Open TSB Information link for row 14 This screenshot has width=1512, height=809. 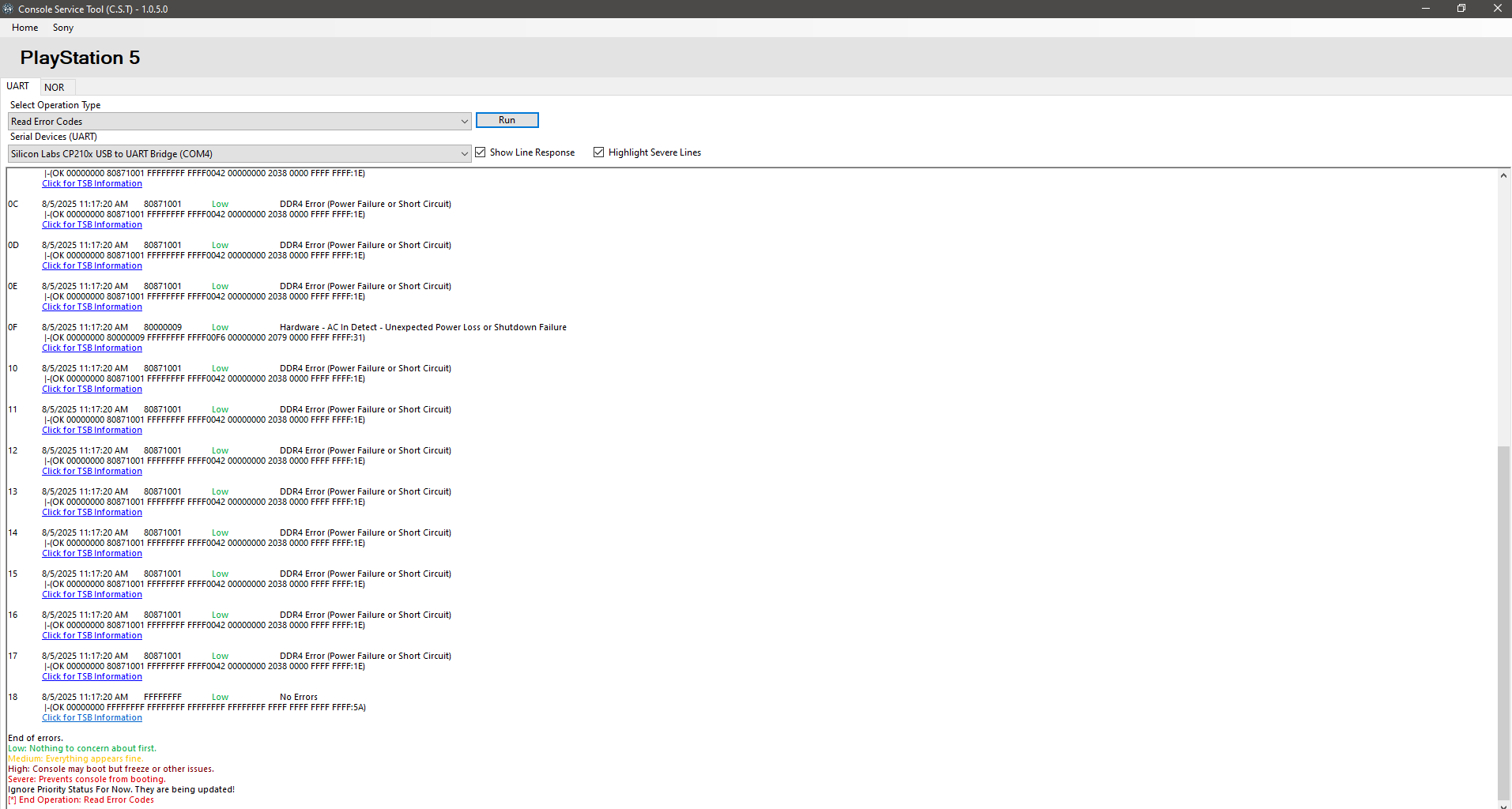pyautogui.click(x=92, y=554)
